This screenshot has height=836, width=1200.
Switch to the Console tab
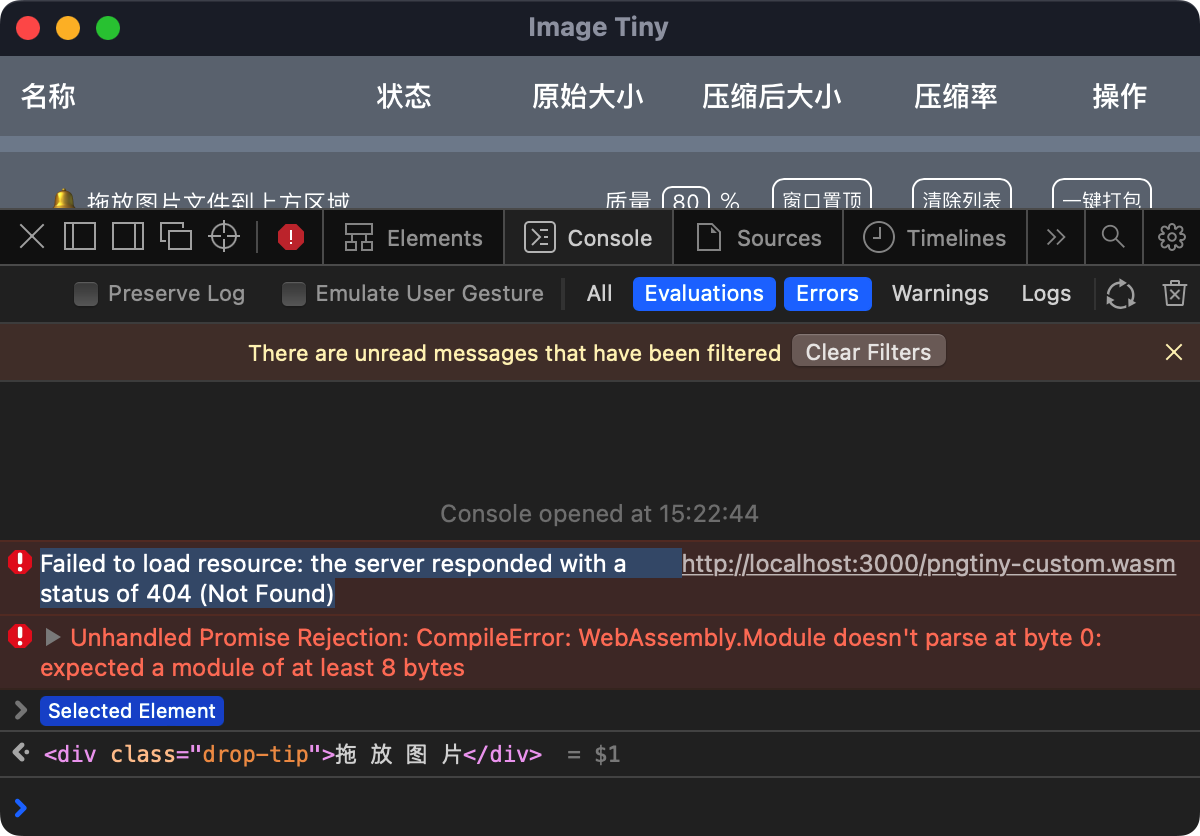pyautogui.click(x=588, y=238)
